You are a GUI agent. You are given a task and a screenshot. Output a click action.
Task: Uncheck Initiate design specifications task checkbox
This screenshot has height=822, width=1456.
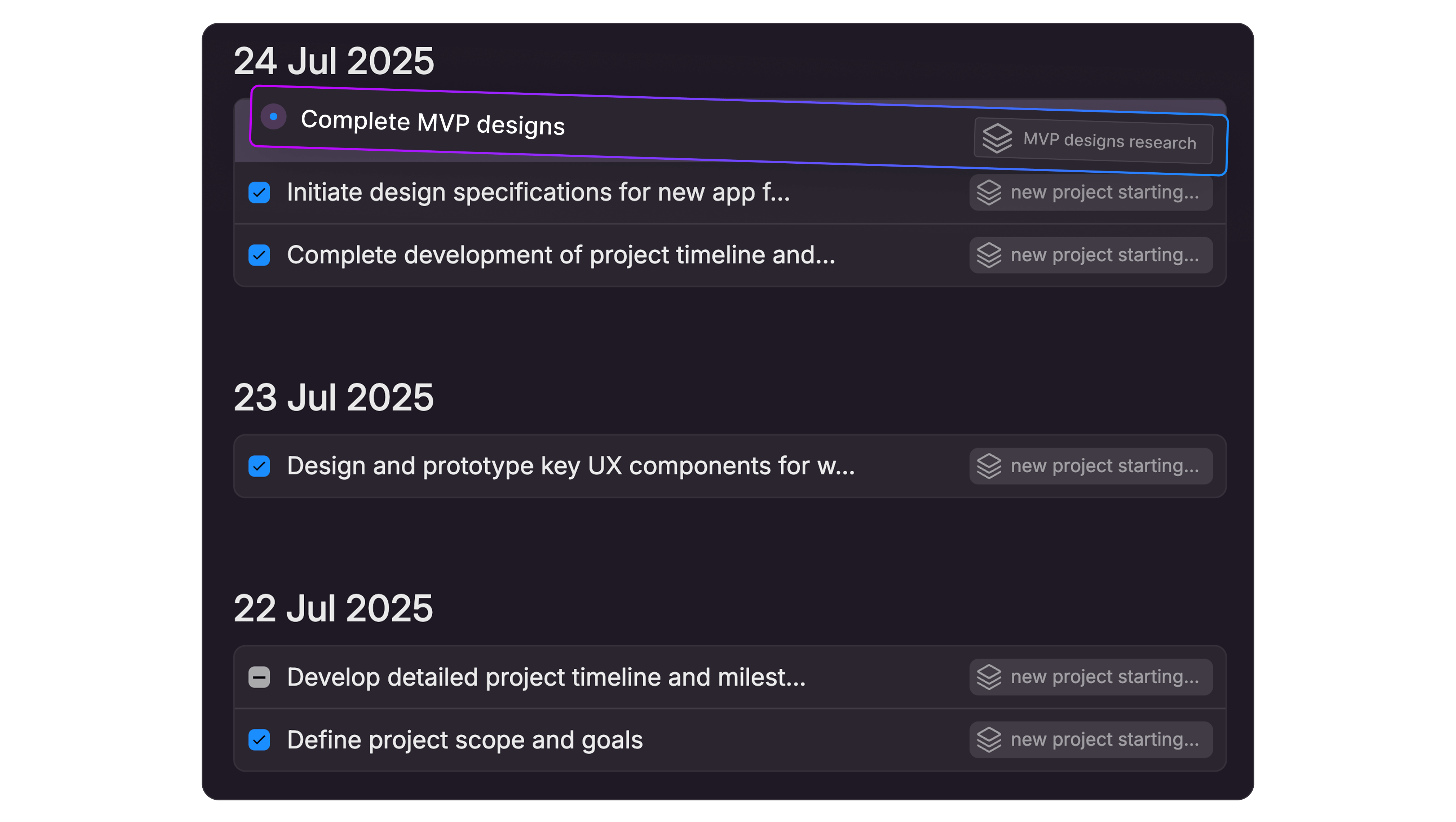260,193
